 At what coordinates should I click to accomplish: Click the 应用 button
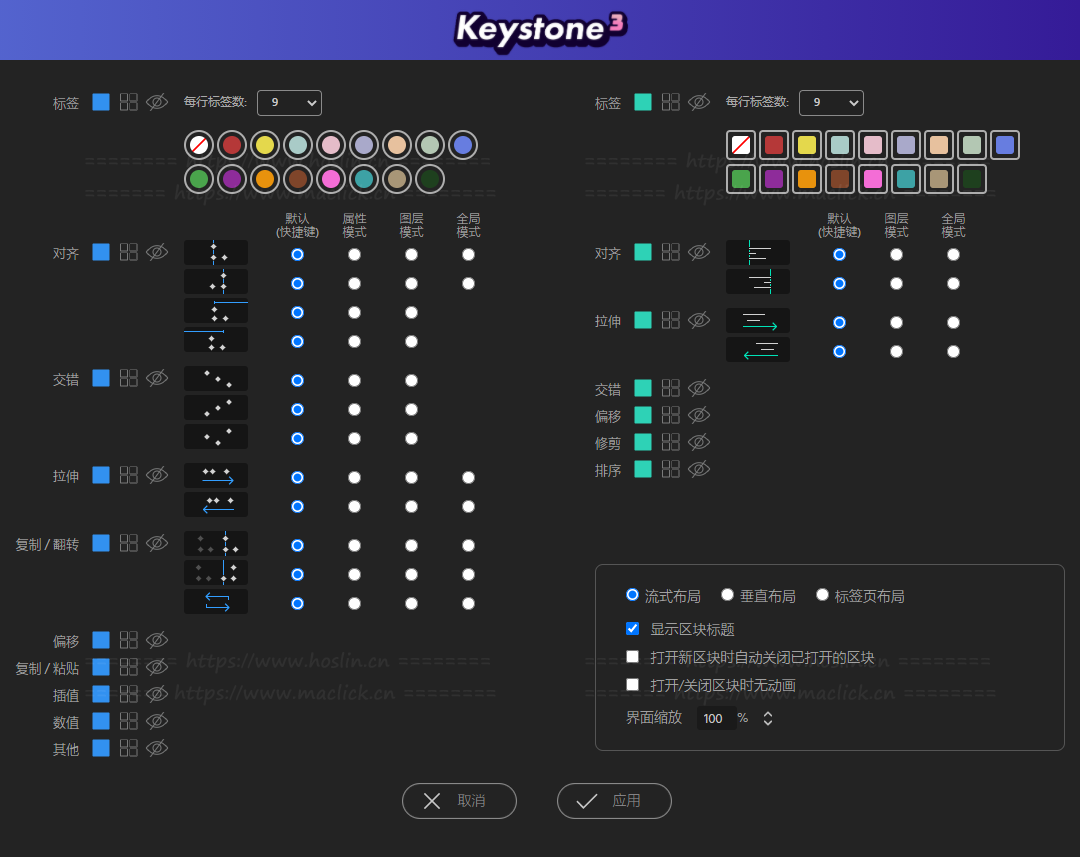click(614, 801)
